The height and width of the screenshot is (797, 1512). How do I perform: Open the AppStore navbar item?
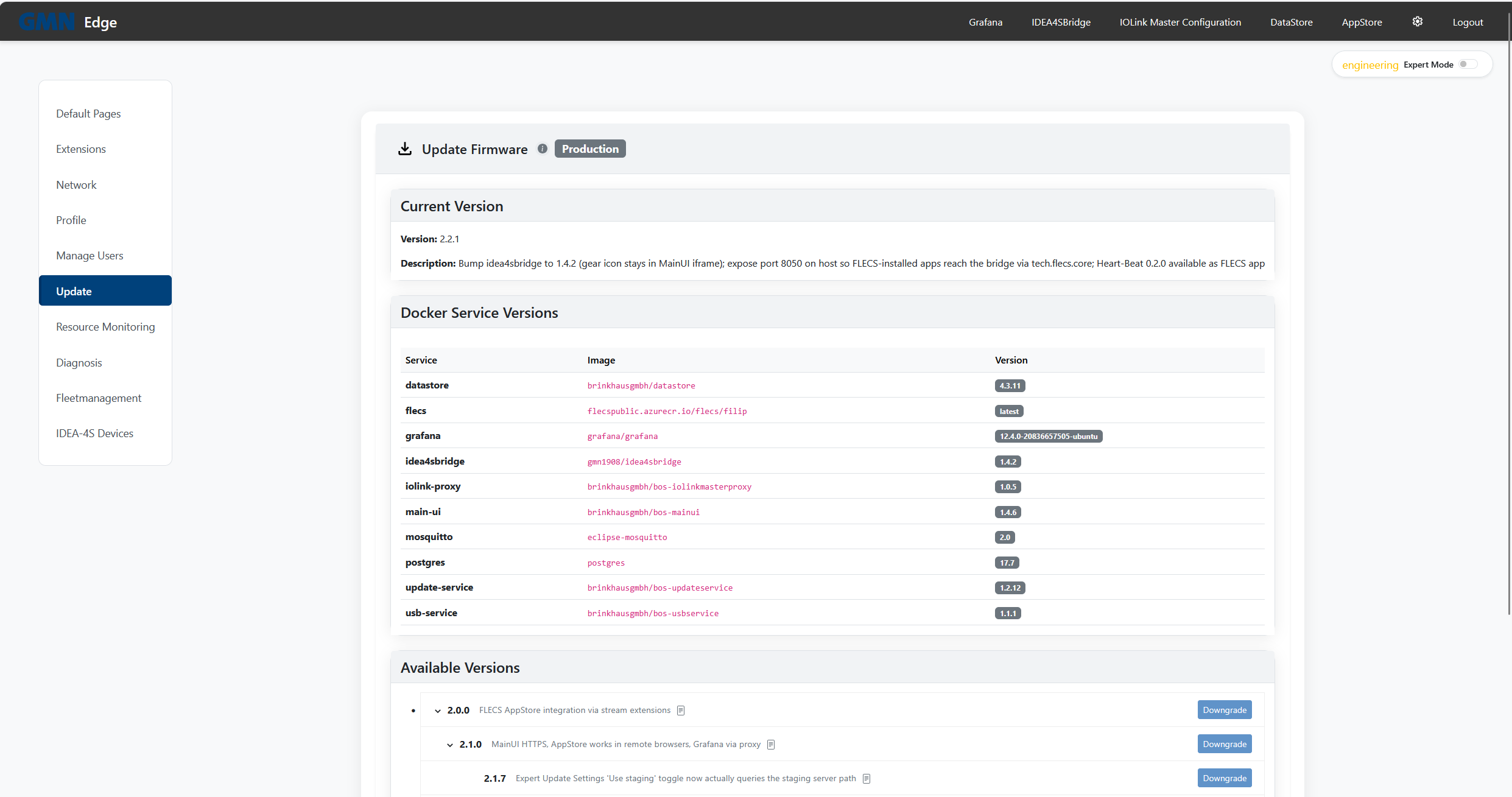click(1362, 22)
